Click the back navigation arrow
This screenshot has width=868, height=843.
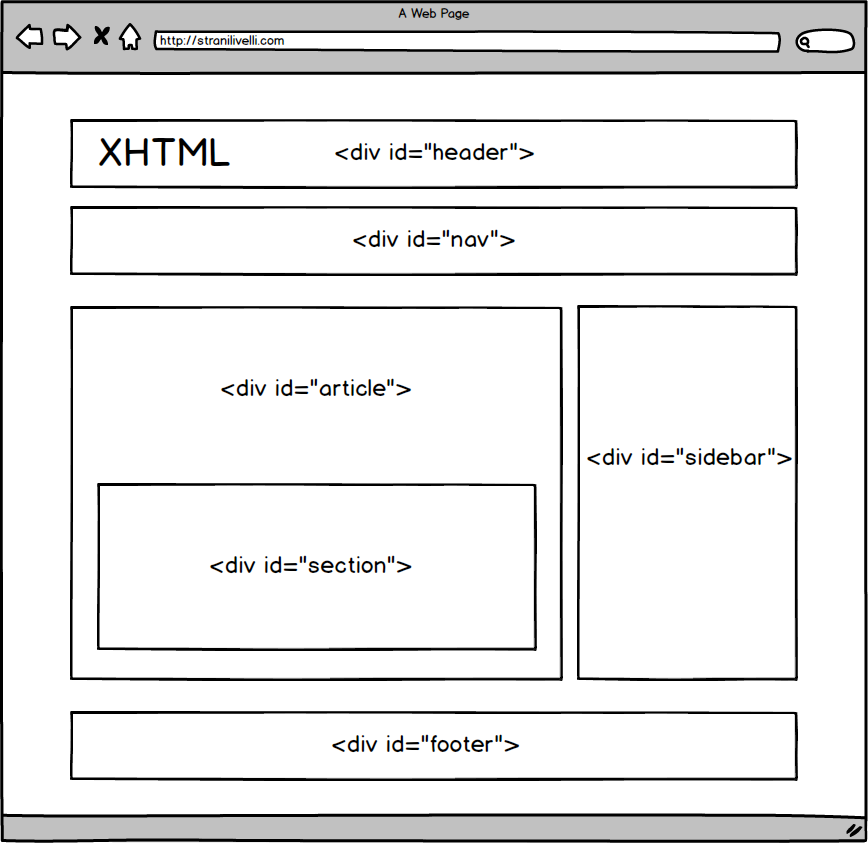[x=29, y=37]
